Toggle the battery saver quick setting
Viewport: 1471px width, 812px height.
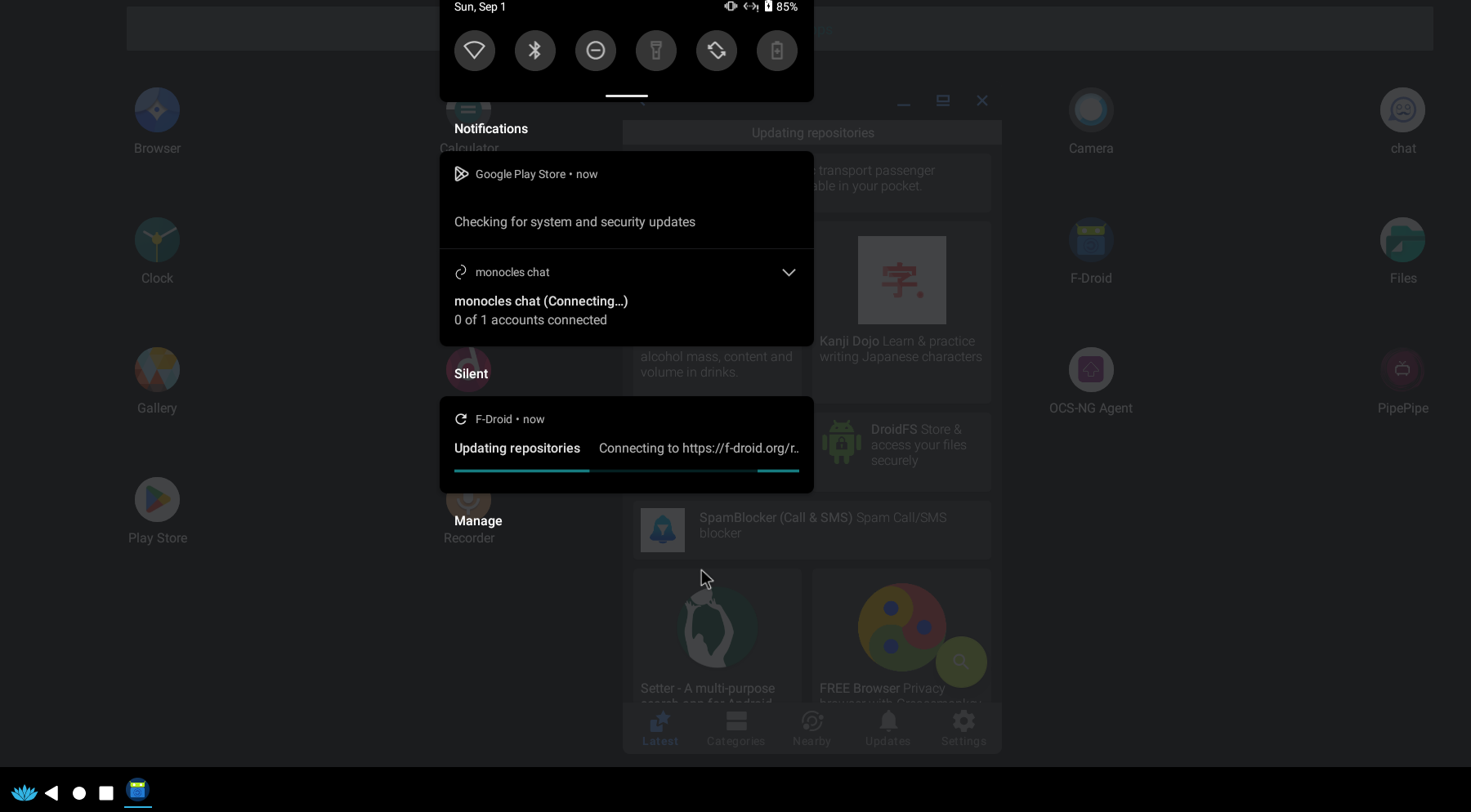[777, 51]
